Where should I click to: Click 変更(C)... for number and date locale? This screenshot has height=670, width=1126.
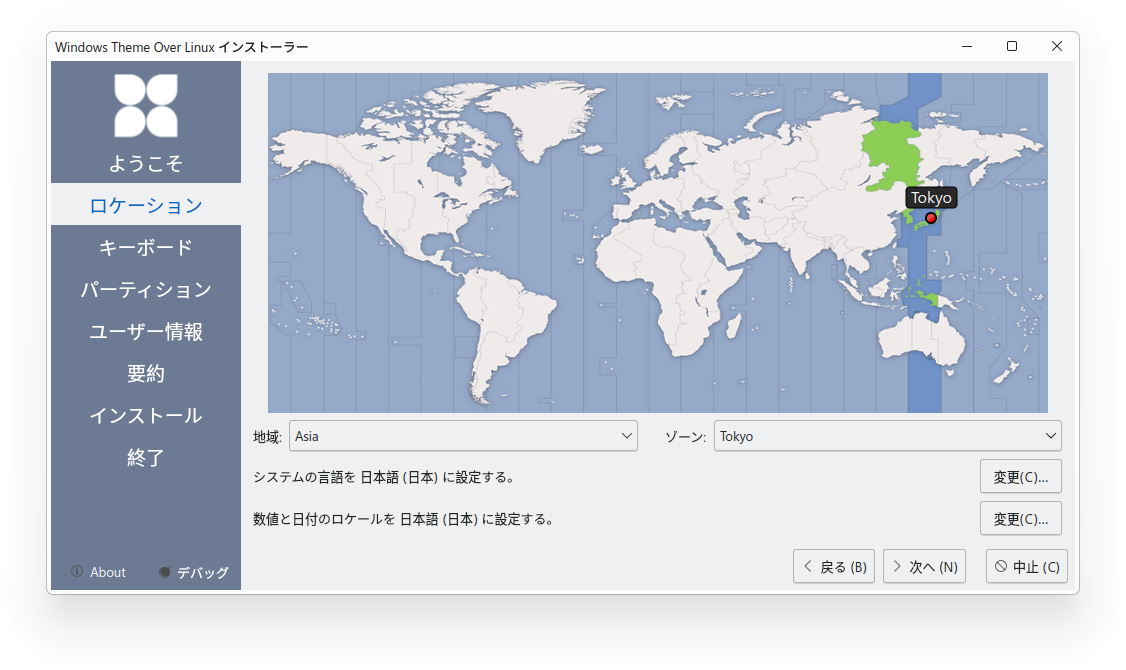1020,518
